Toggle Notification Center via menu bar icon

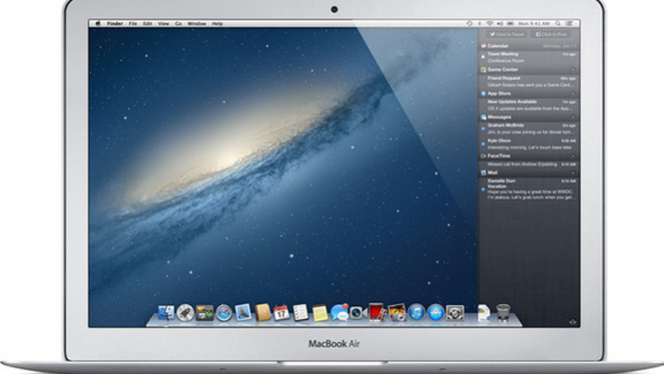click(x=570, y=24)
